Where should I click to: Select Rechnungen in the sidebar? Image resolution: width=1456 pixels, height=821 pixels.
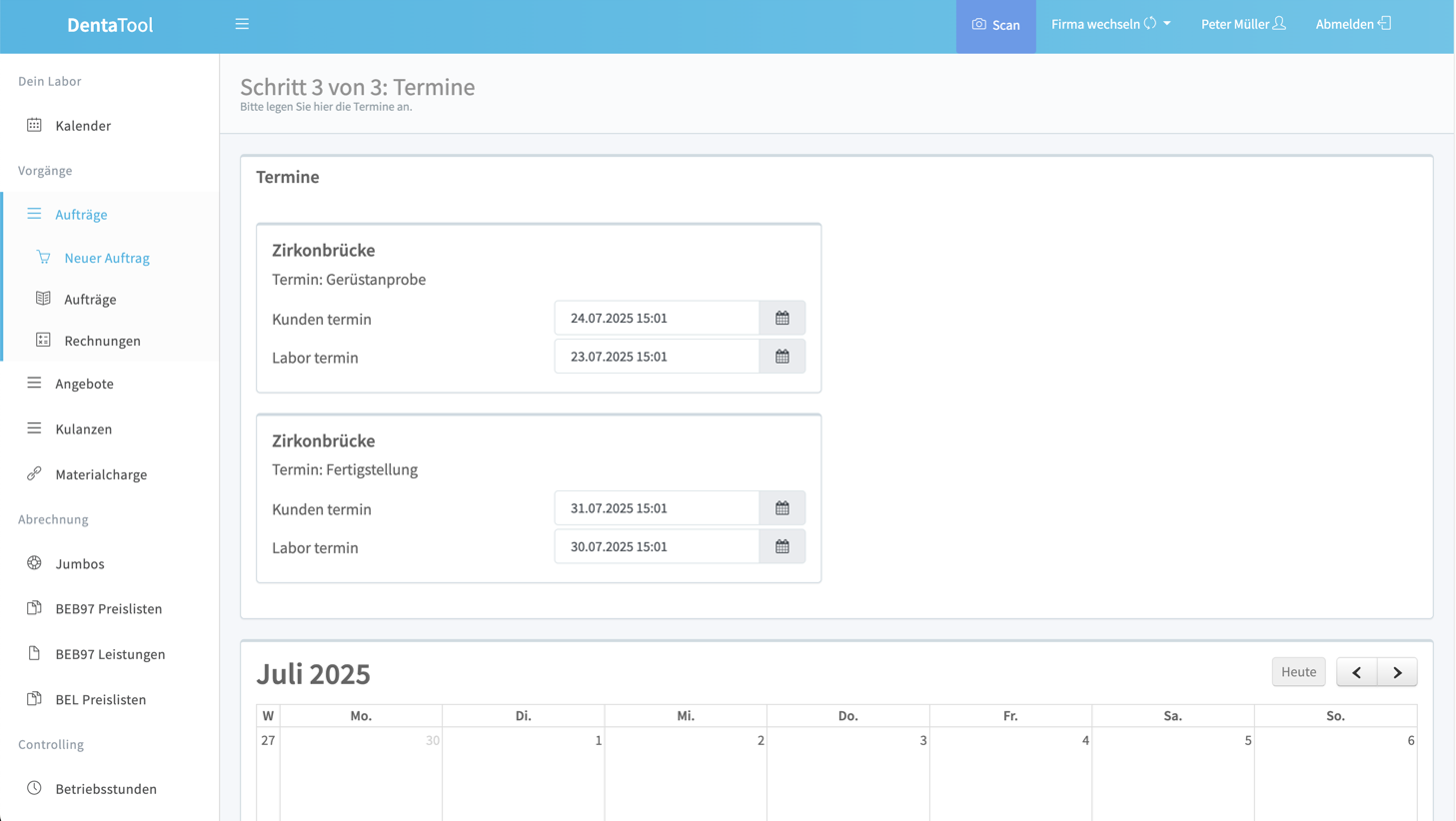(102, 341)
